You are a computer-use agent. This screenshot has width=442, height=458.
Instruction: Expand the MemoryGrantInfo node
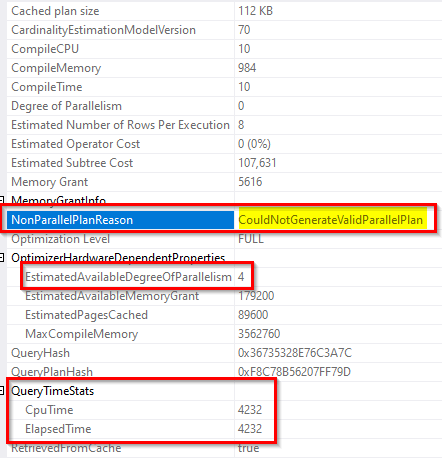(x=2, y=200)
